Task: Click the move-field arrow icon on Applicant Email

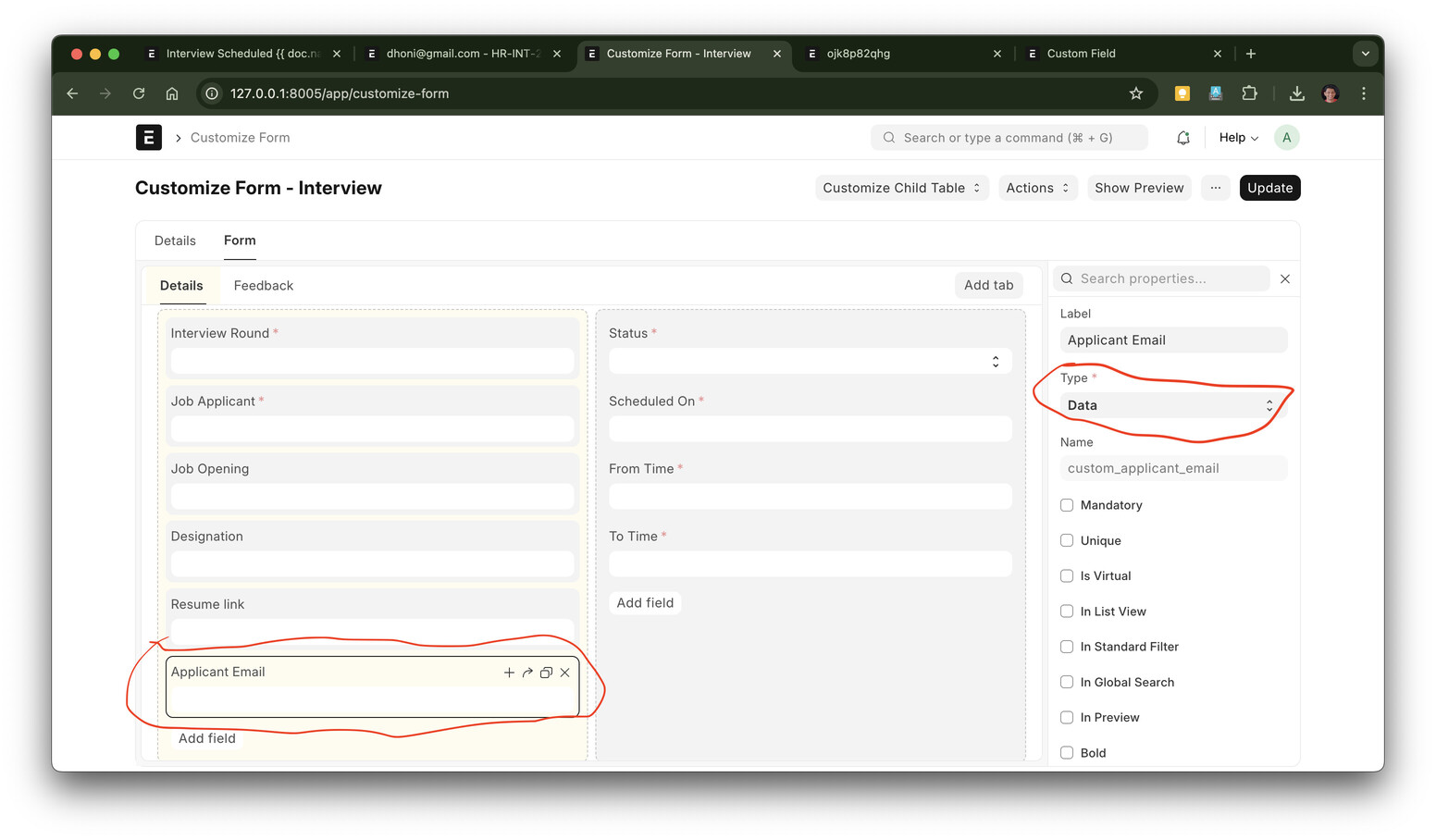Action: point(527,673)
